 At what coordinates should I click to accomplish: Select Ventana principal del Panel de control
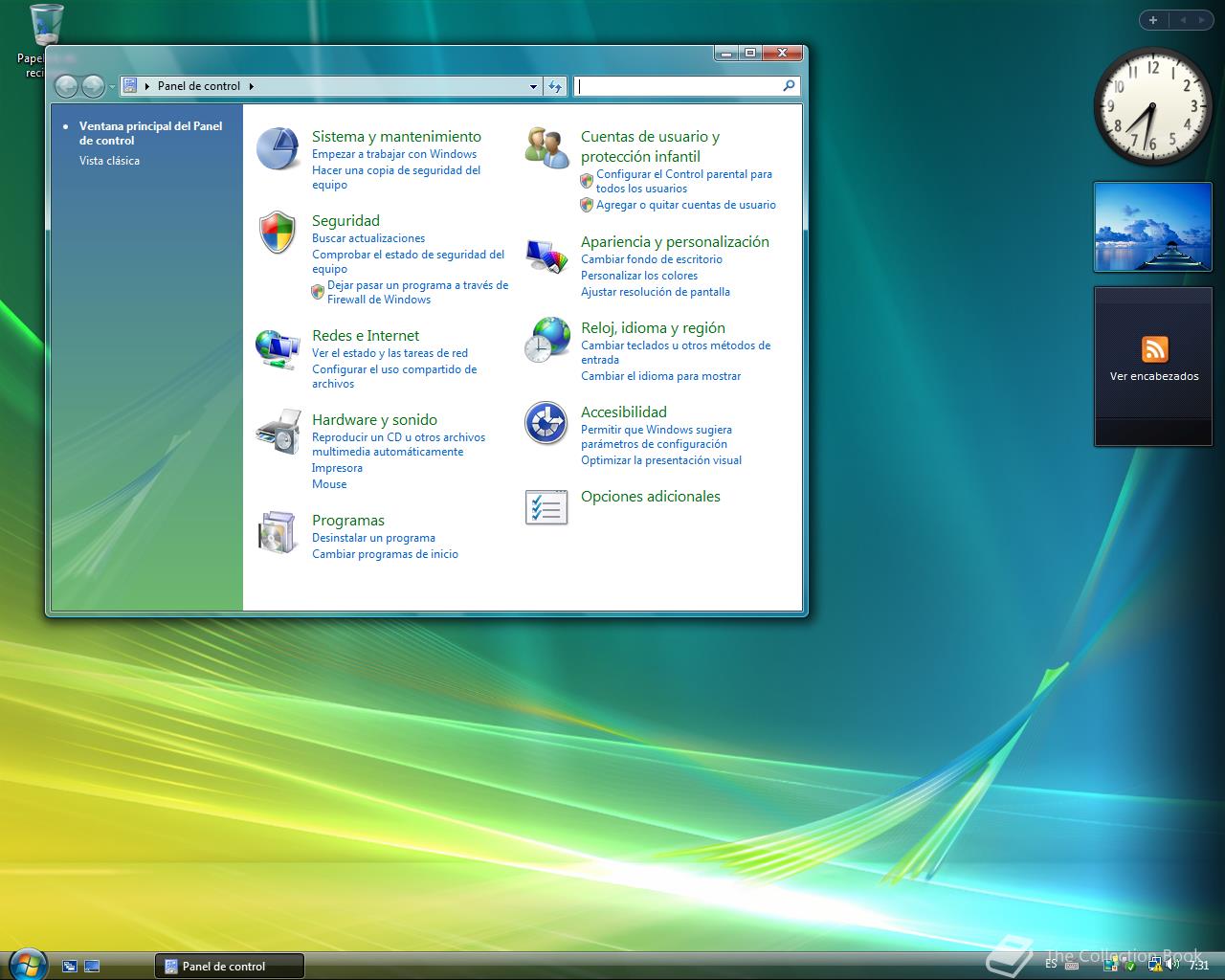coord(151,133)
